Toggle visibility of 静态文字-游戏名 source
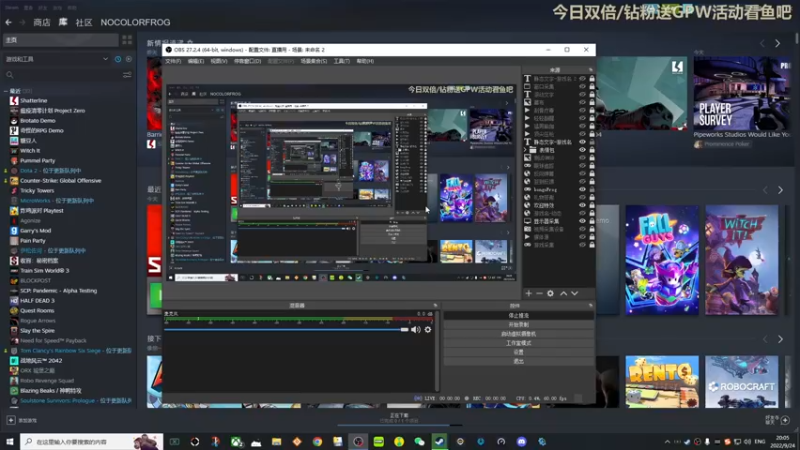The height and width of the screenshot is (450, 800). (582, 142)
